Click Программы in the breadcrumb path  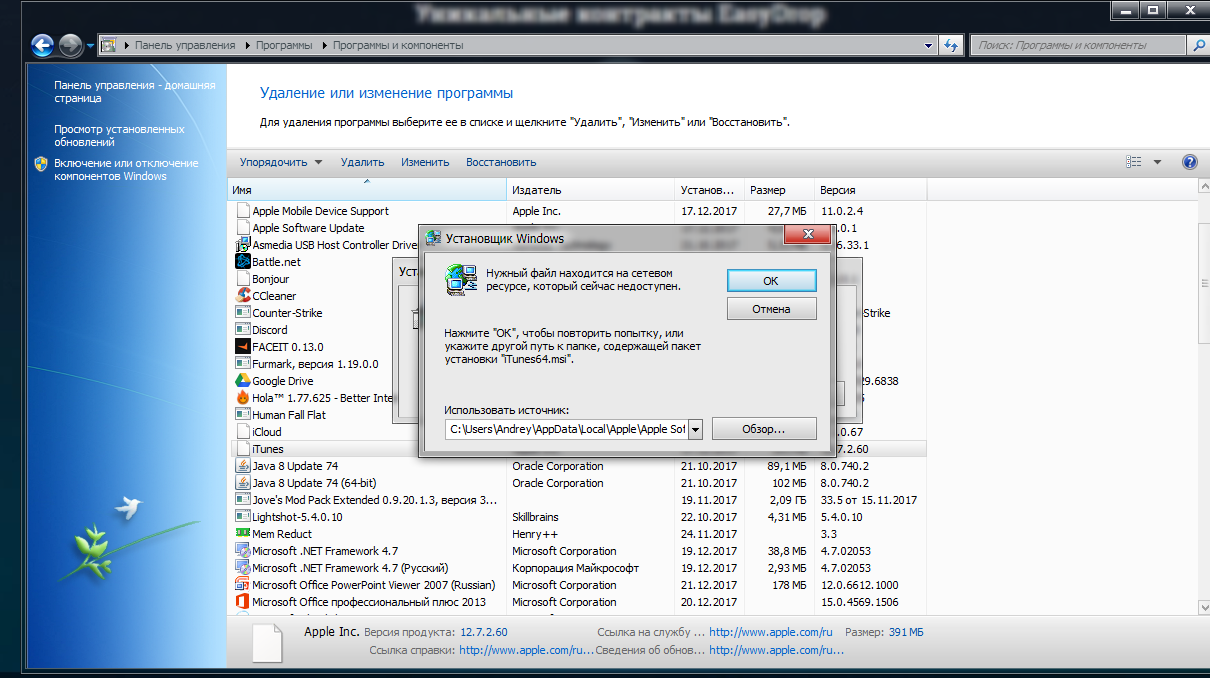point(282,45)
